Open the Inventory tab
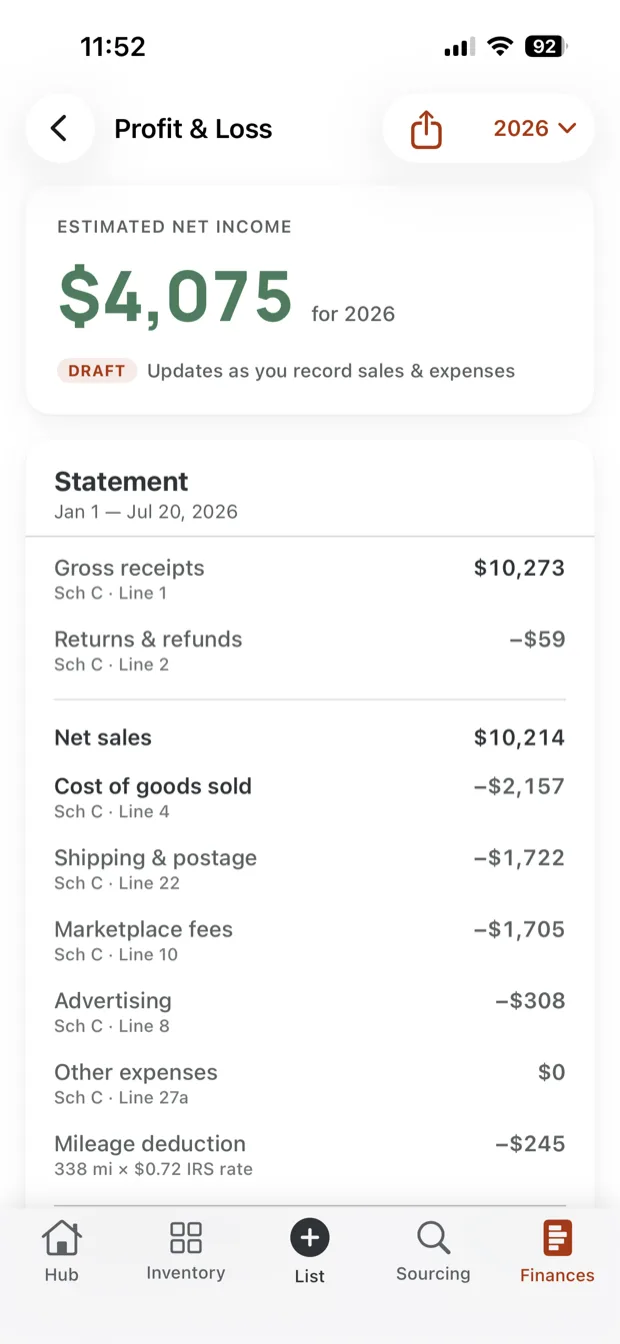 pyautogui.click(x=186, y=1251)
